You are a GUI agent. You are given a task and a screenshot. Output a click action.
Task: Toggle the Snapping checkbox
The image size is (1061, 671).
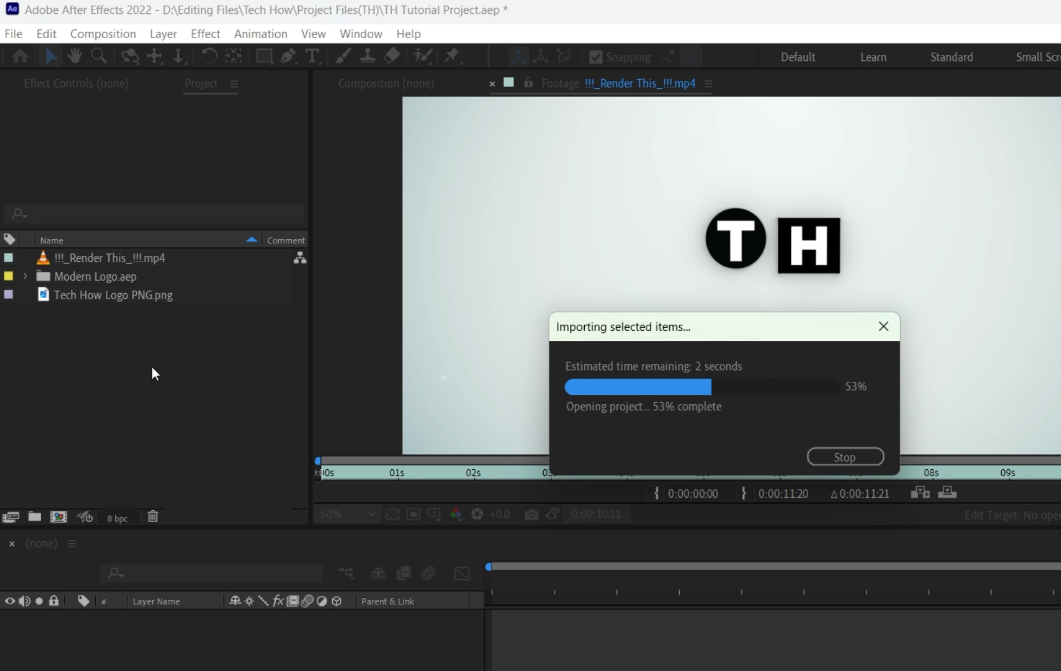tap(596, 57)
